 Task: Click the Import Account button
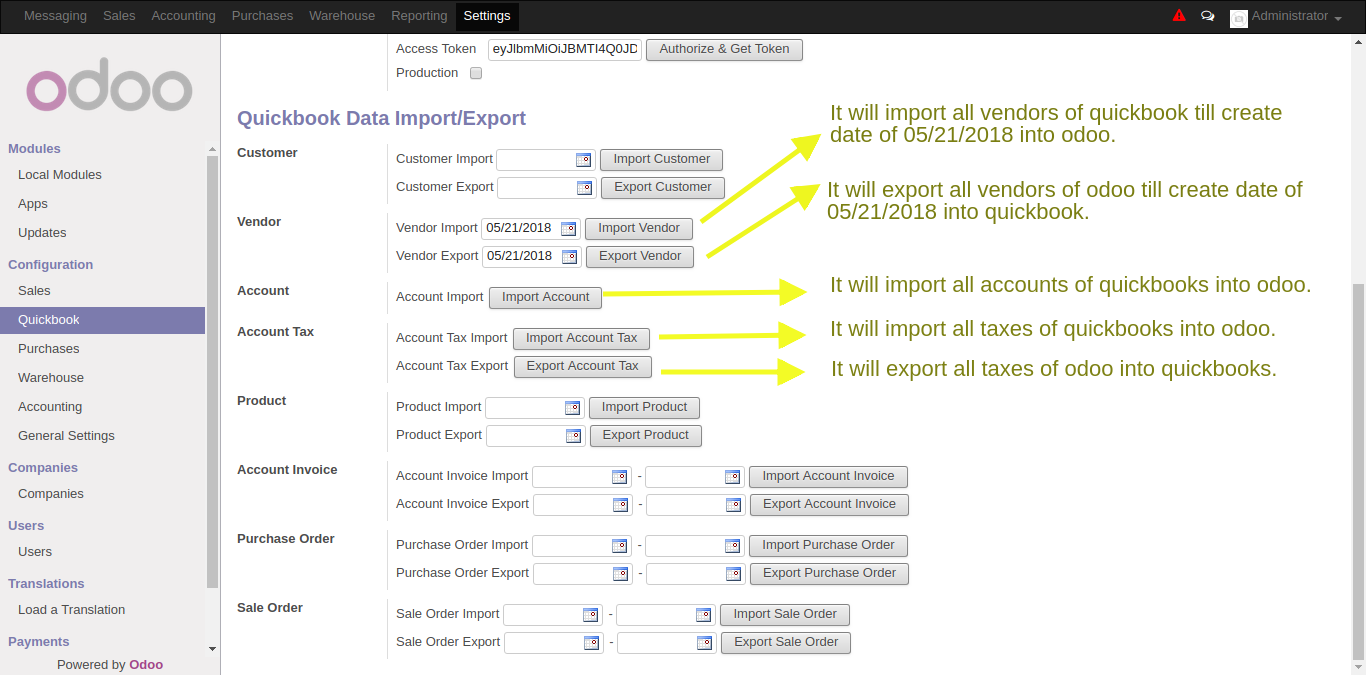pyautogui.click(x=546, y=298)
